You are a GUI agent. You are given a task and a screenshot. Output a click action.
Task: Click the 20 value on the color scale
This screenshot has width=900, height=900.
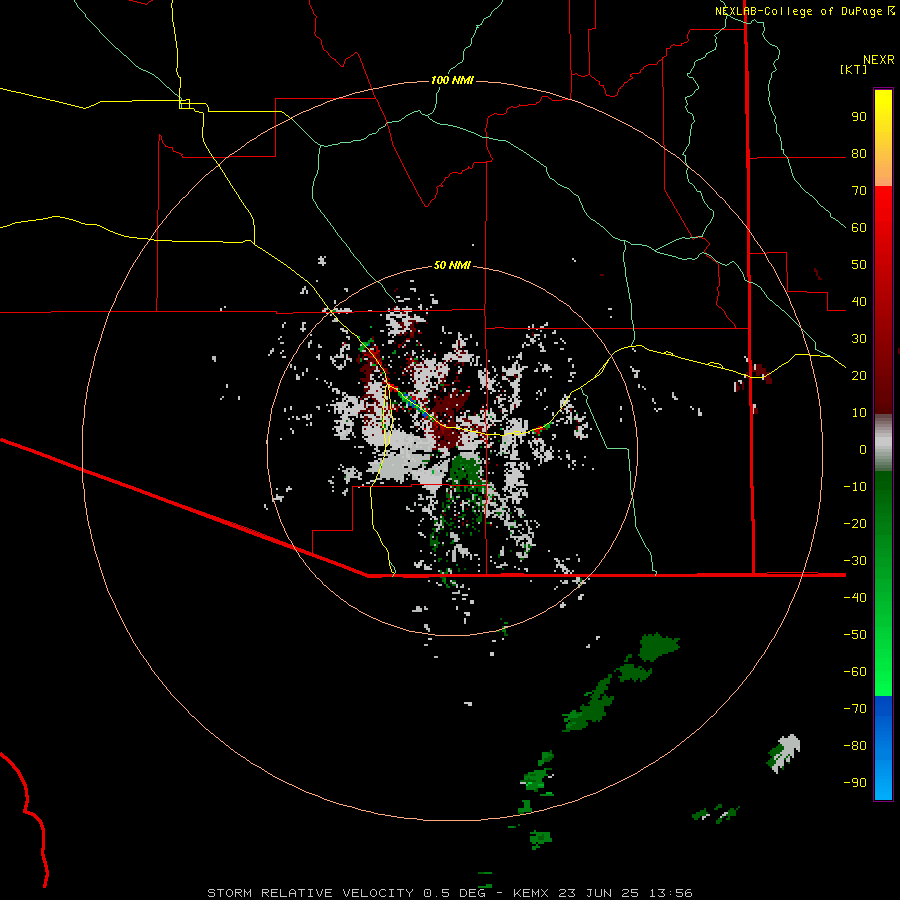pyautogui.click(x=859, y=375)
